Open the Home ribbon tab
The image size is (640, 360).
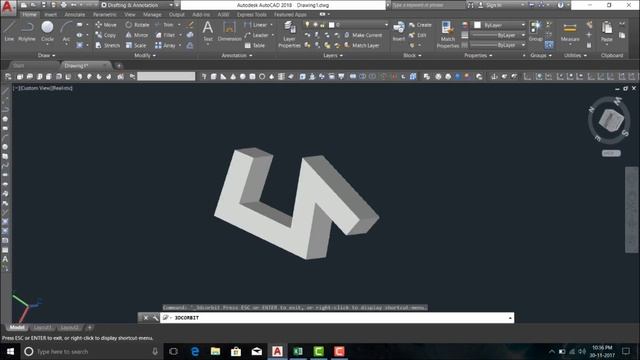(29, 14)
